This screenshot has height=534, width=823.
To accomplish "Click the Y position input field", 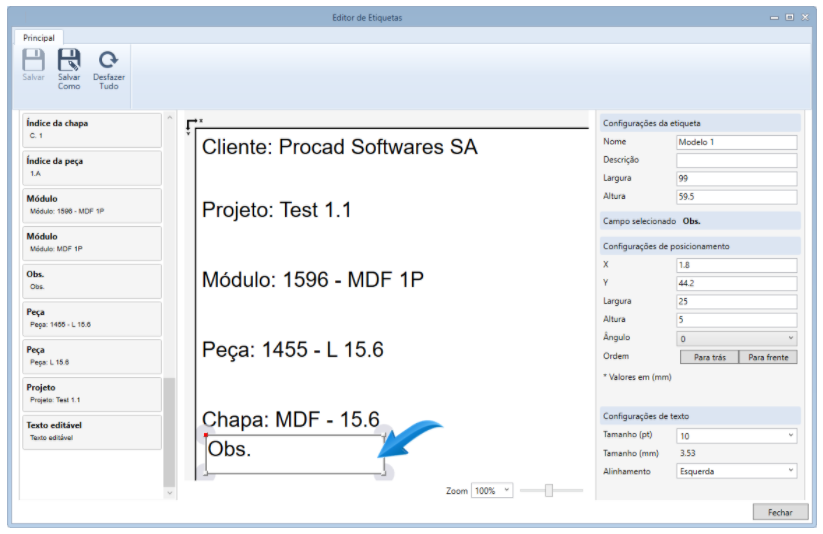I will coord(736,284).
